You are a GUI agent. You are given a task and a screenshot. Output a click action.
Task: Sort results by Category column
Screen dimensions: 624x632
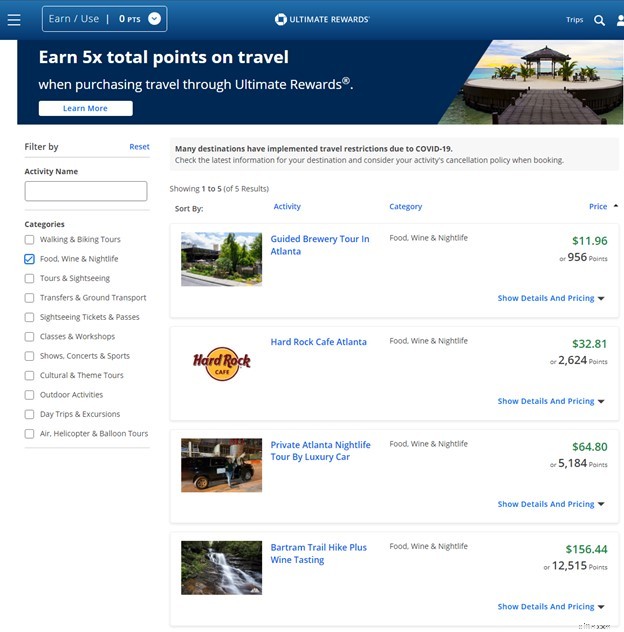pos(405,207)
